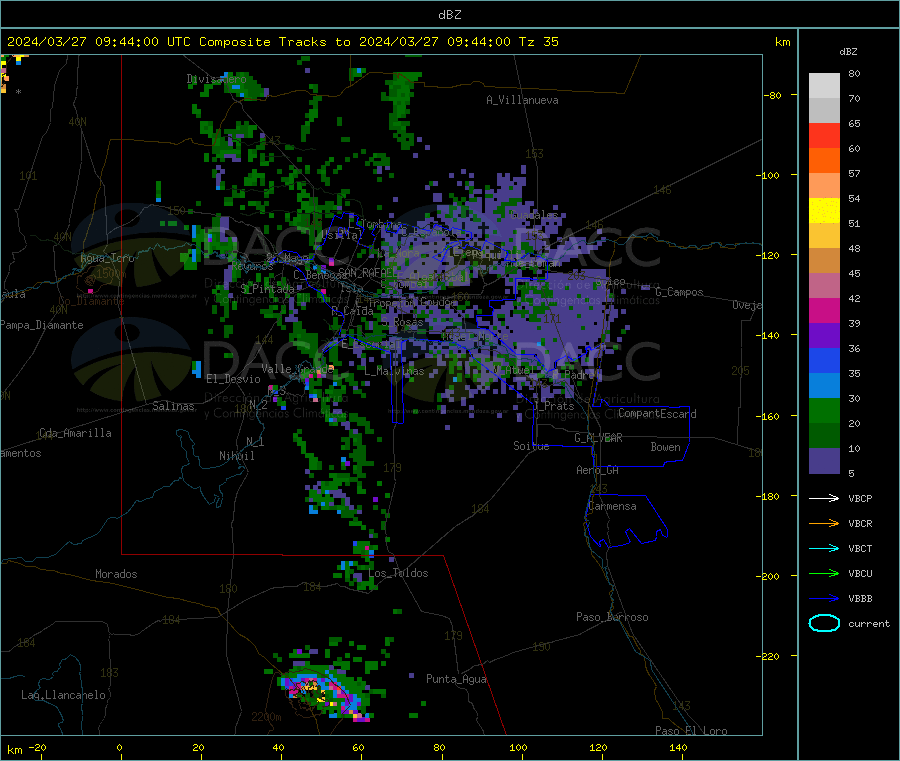The image size is (900, 761).
Task: Click the 'Paso_Barroso' map label
Action: coord(612,618)
